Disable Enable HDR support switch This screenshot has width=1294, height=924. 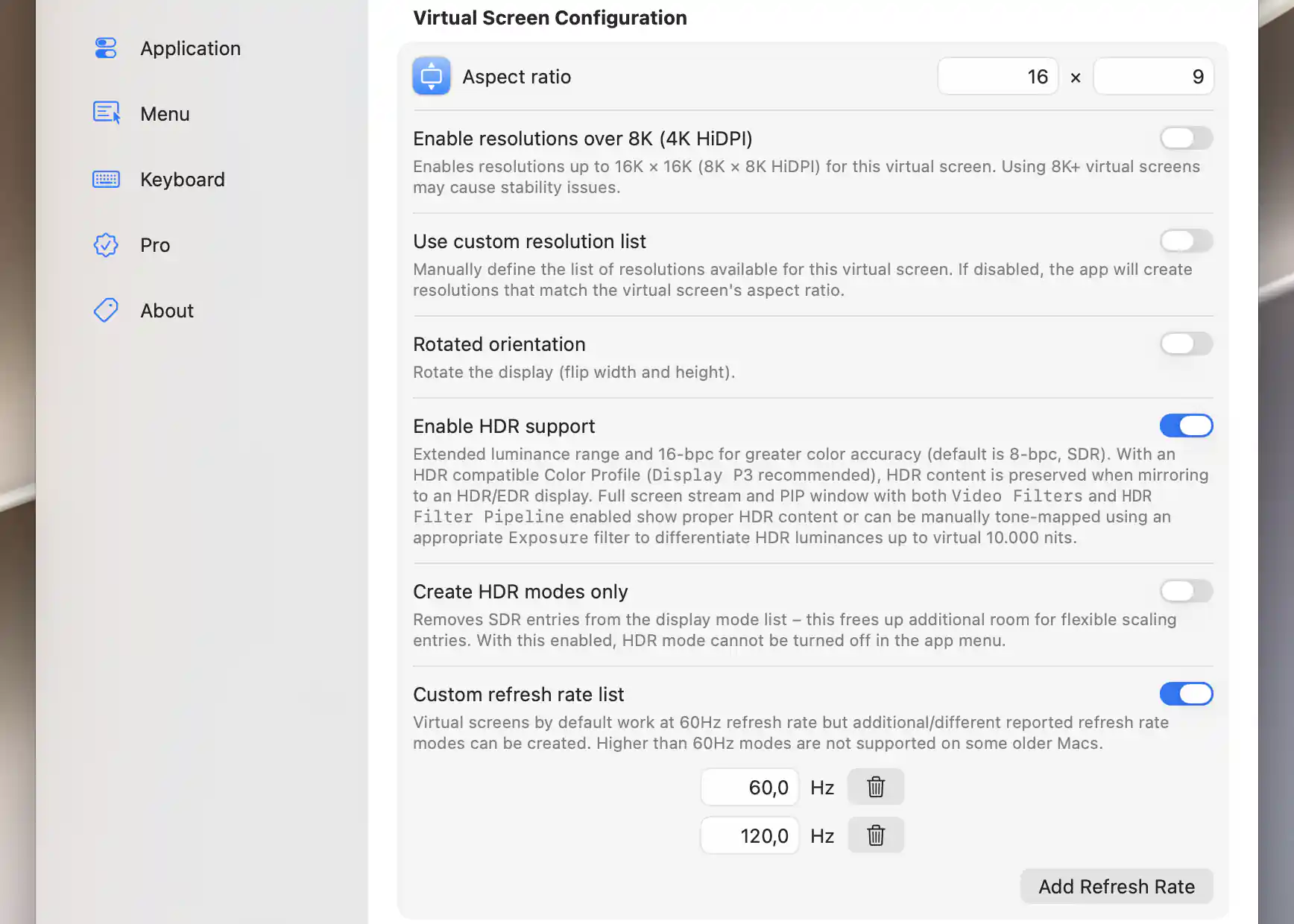(x=1186, y=425)
